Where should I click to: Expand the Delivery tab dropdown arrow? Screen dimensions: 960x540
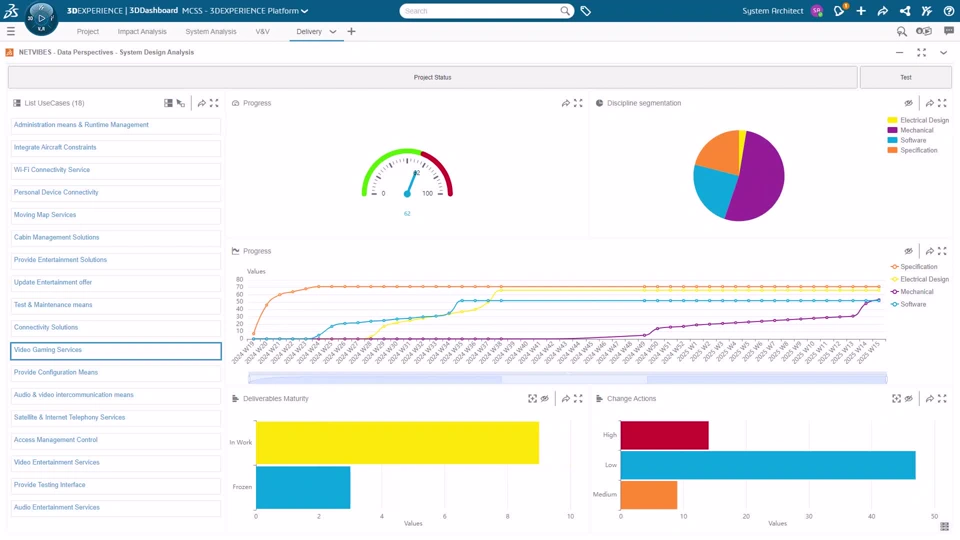332,32
